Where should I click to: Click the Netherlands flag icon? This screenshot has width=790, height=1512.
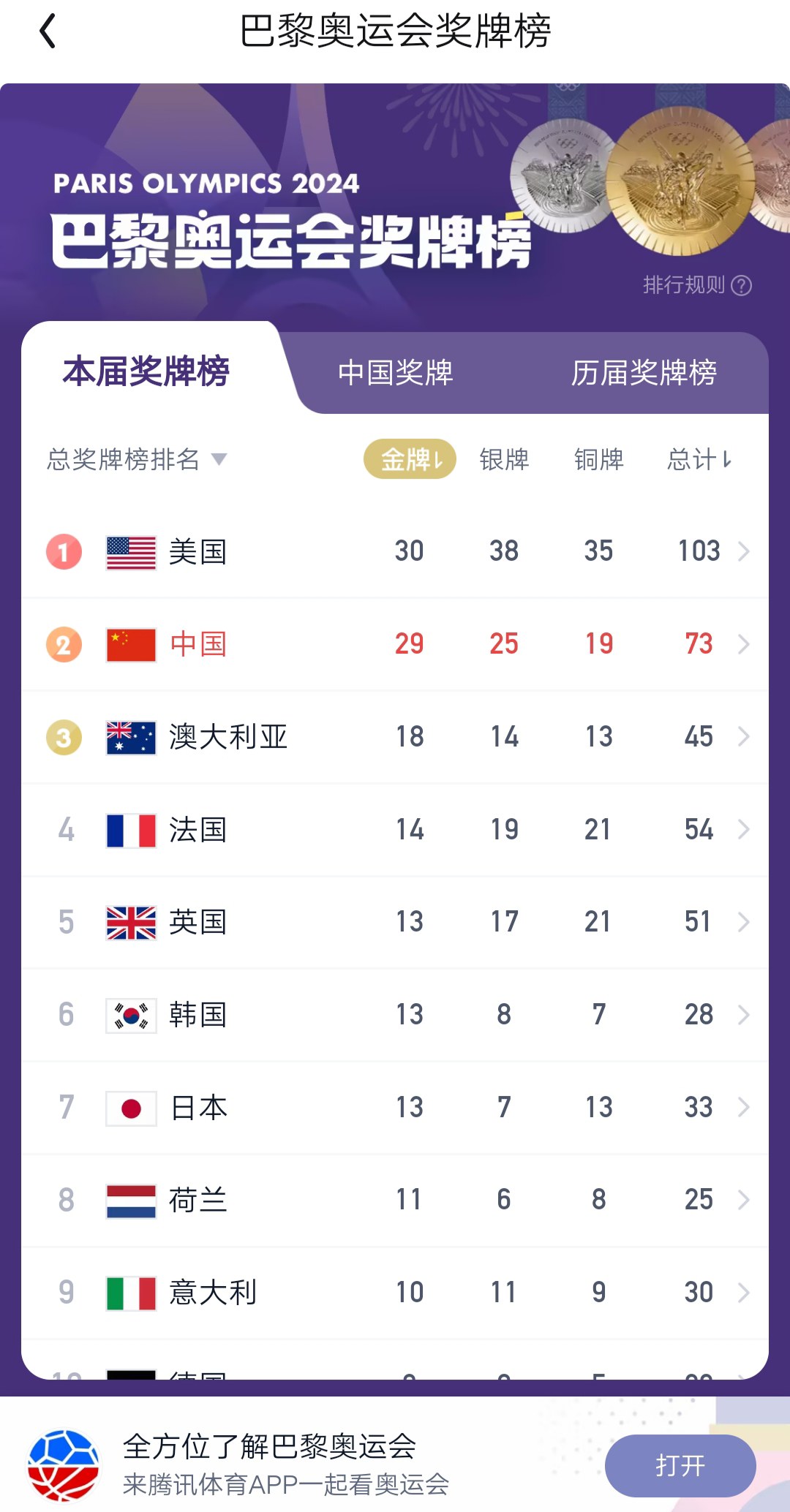[x=131, y=1201]
